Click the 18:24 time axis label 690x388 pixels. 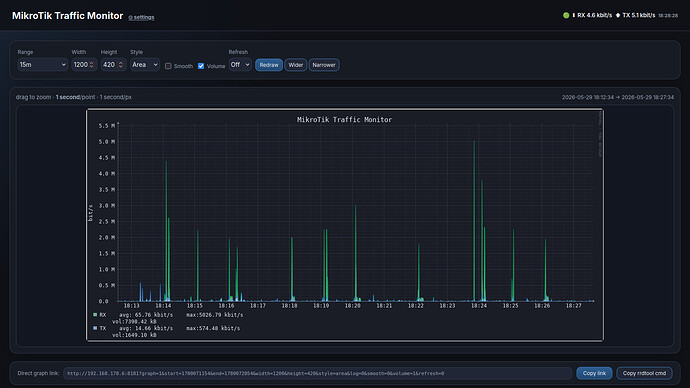point(479,306)
